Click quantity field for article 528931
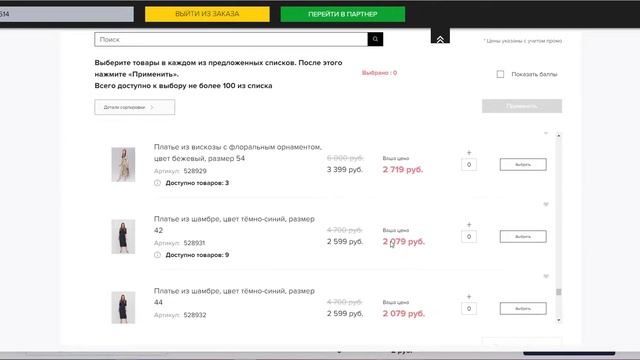This screenshot has width=640, height=360. [469, 236]
